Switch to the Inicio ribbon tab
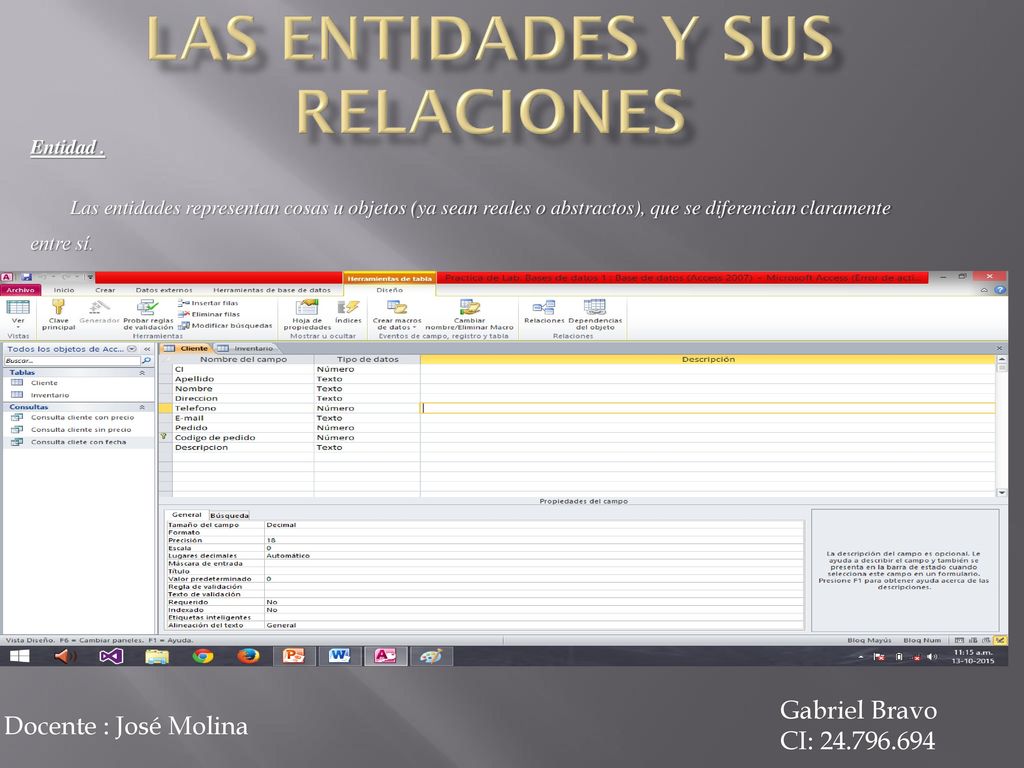Screen dimensions: 1024x768 (64, 290)
